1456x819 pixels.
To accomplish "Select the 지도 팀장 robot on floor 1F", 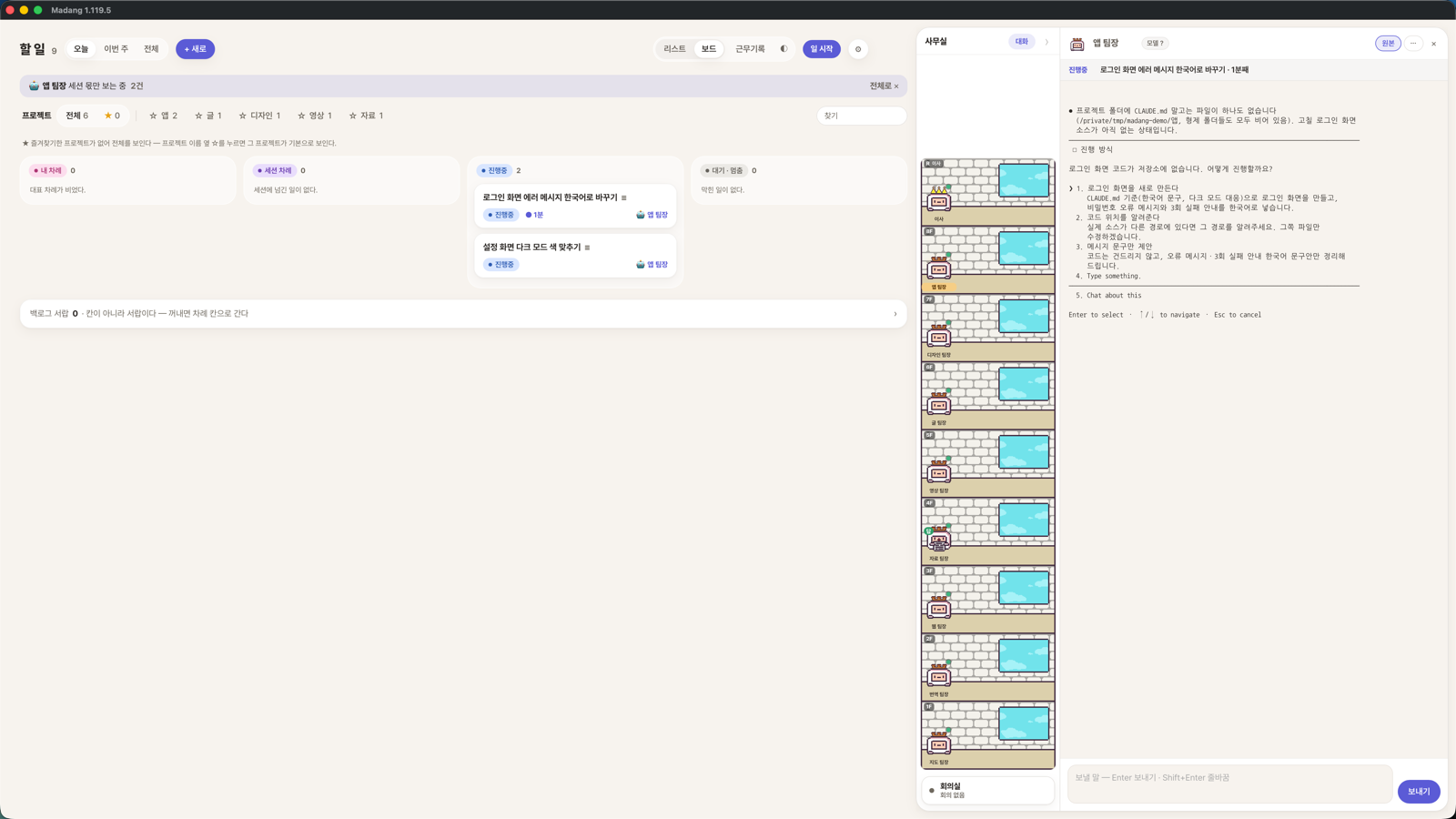I will tap(938, 743).
